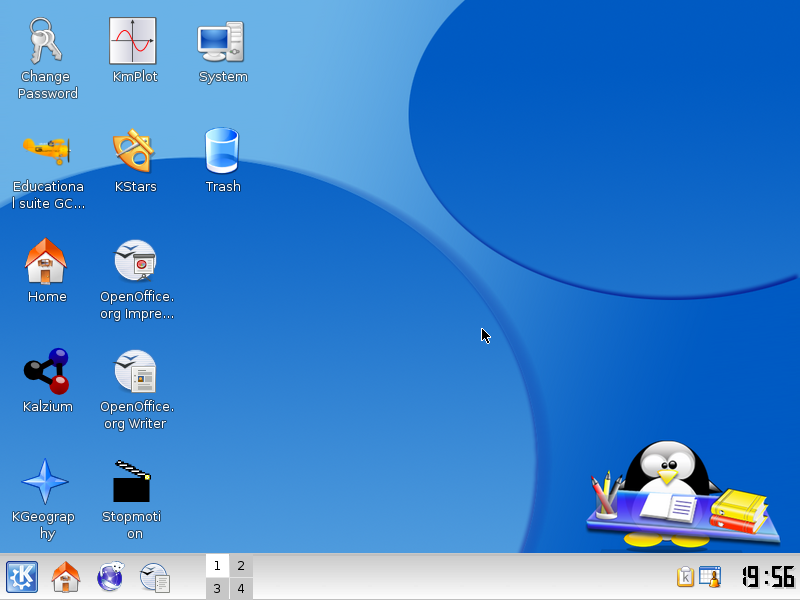Open OpenOffice.org Impress
800x600 pixels.
click(135, 261)
